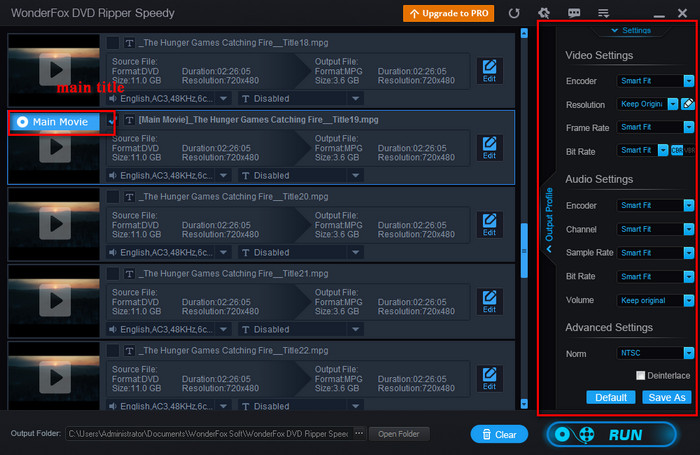
Task: Check the Title18 checkbox
Action: click(x=113, y=43)
